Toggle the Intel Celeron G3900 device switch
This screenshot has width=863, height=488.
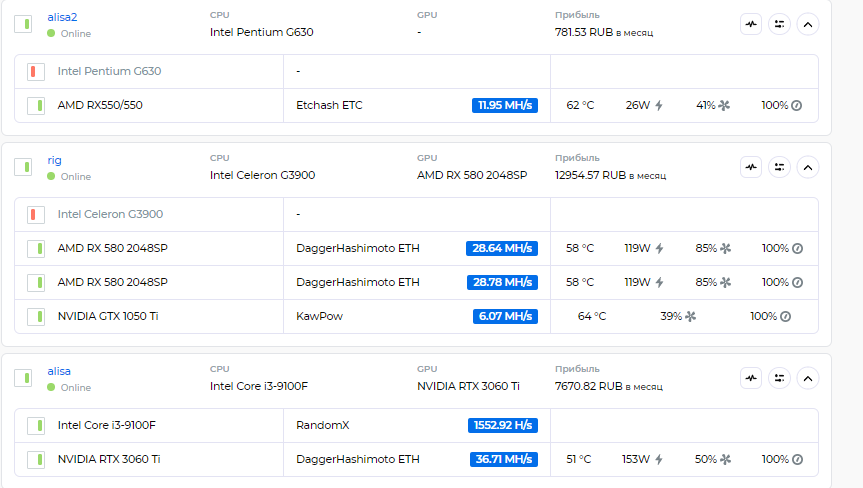coord(36,215)
